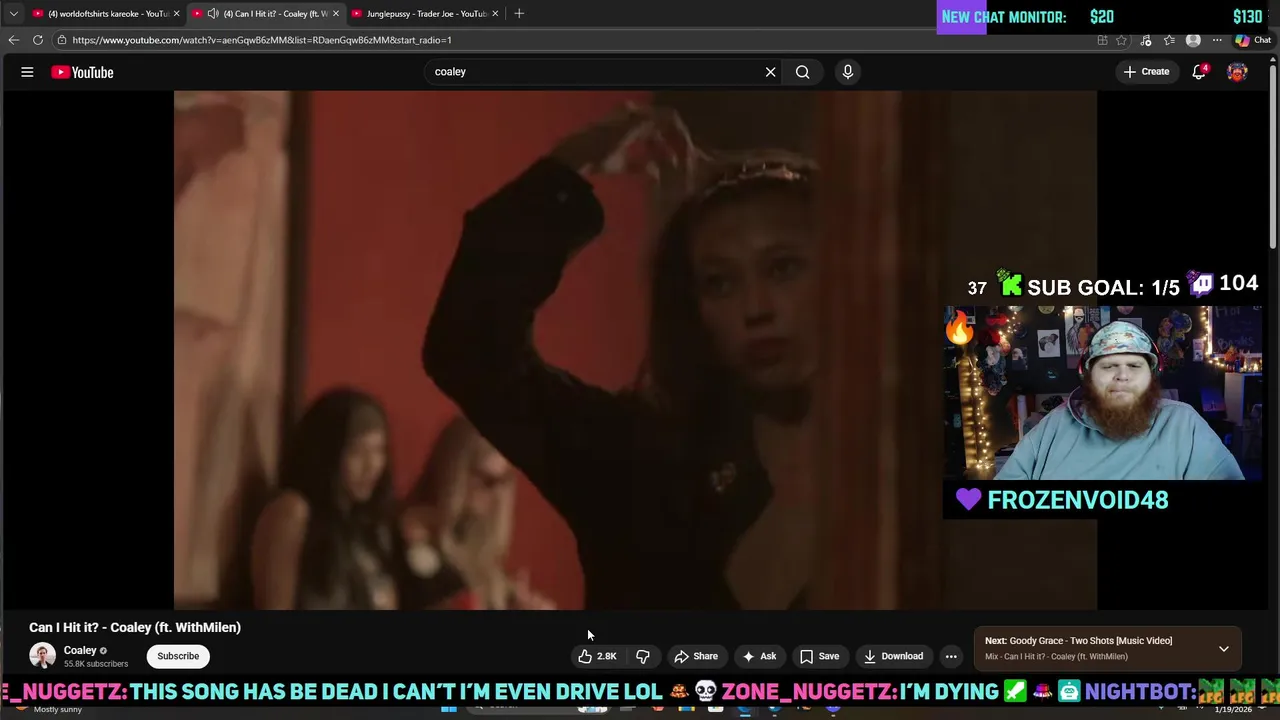Click the video title Can I Hit it? text
1280x720 pixels.
pos(135,628)
